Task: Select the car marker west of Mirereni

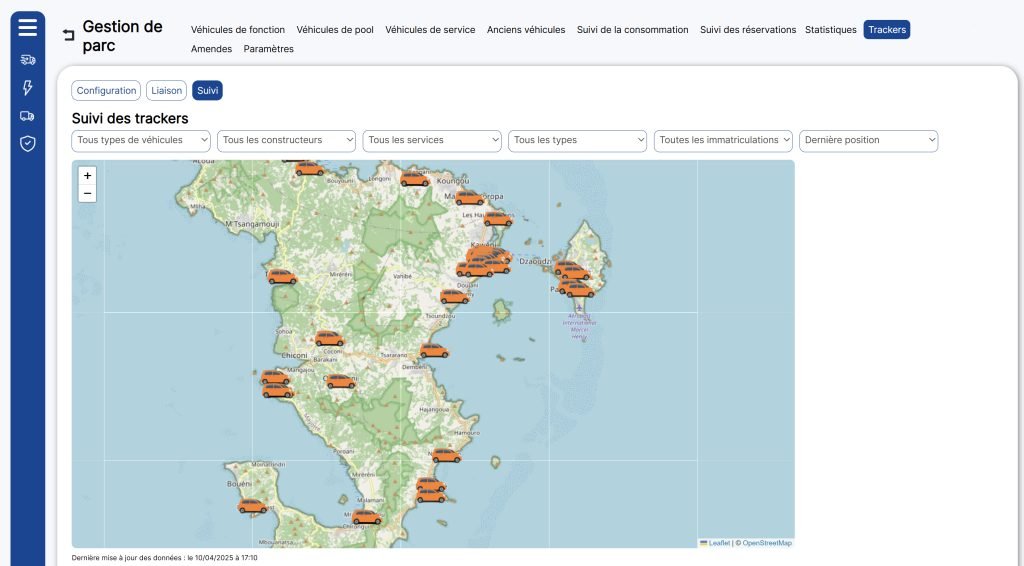Action: click(x=282, y=277)
